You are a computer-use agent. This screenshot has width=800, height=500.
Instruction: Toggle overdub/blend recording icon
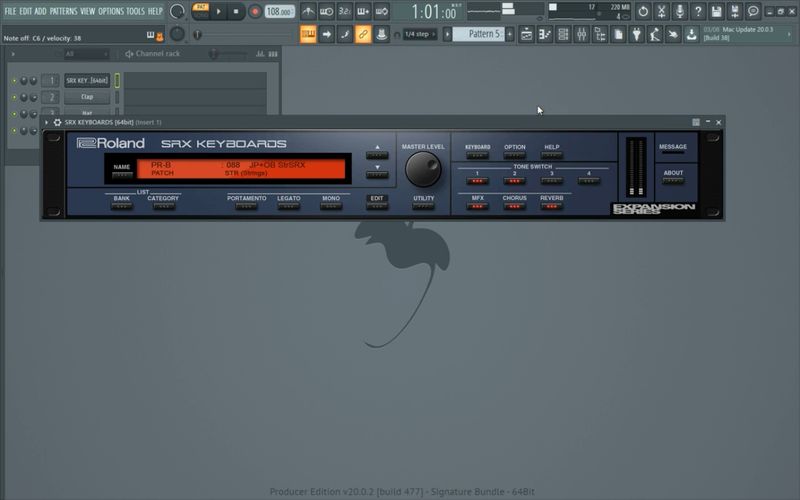coord(363,11)
